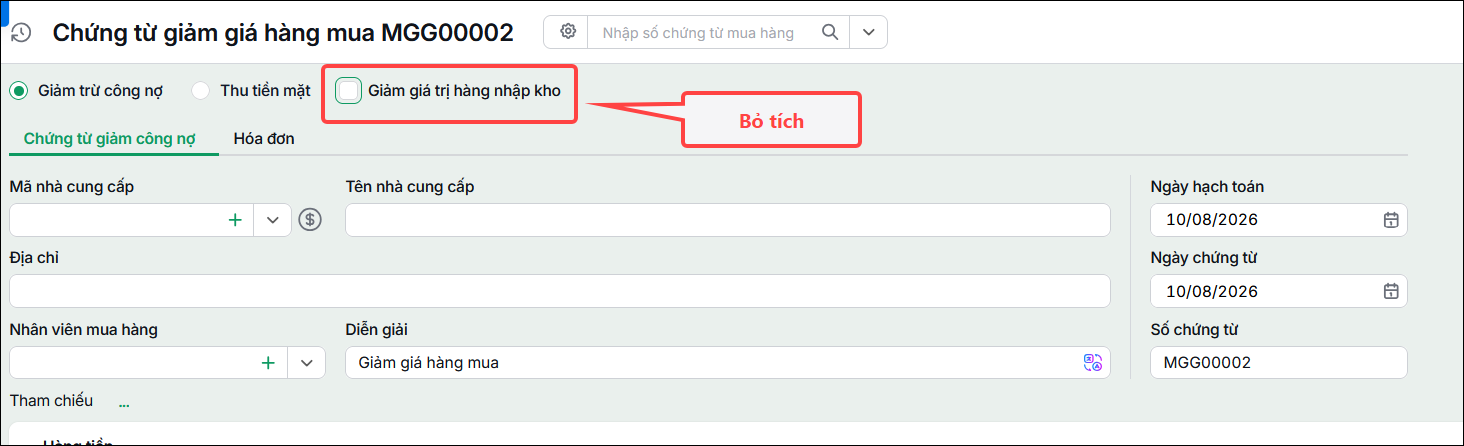1464x446 pixels.
Task: Select Thu tiền mặt radio option
Action: pyautogui.click(x=201, y=90)
